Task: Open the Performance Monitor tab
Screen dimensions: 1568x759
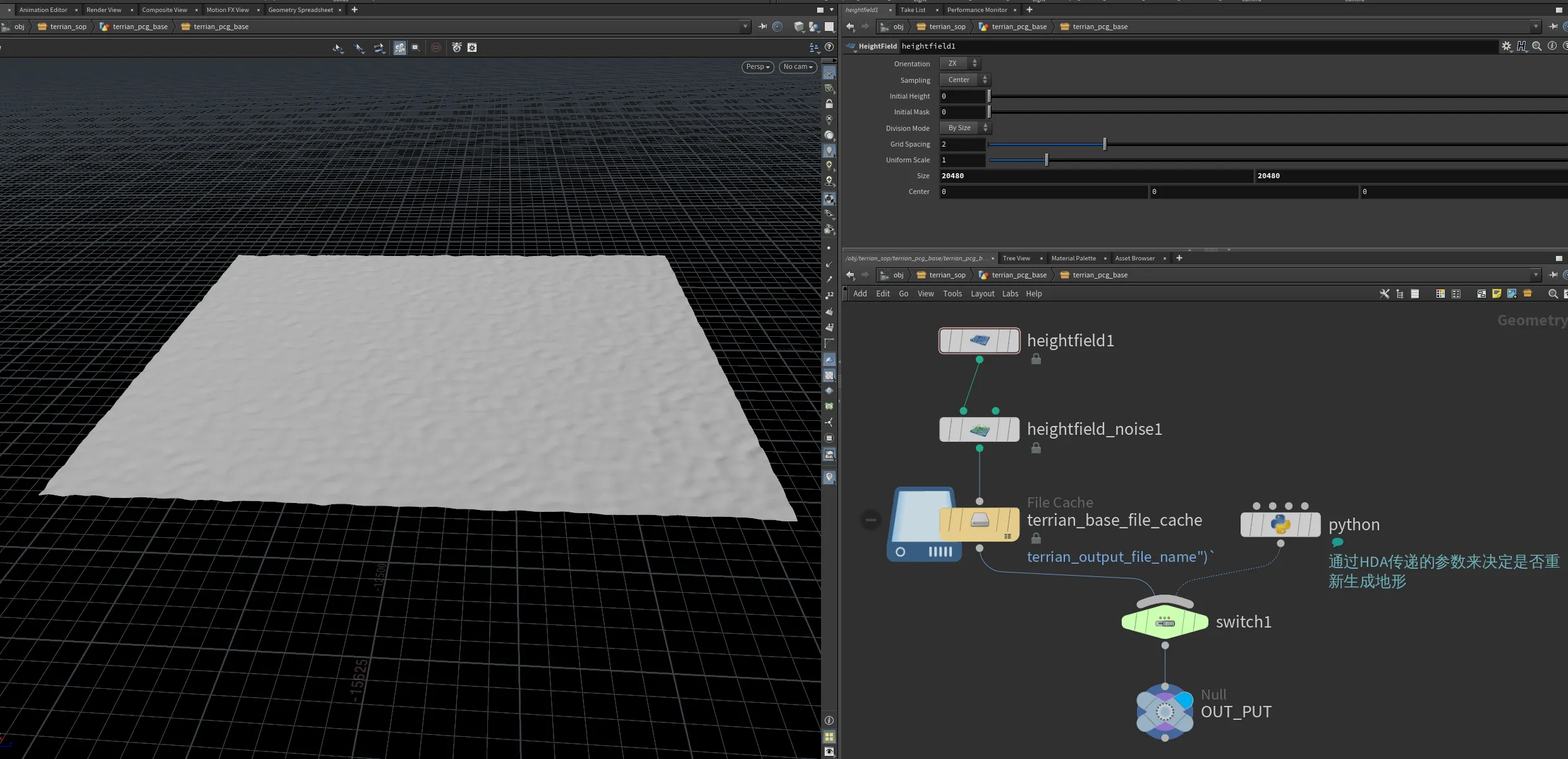Action: [x=976, y=9]
